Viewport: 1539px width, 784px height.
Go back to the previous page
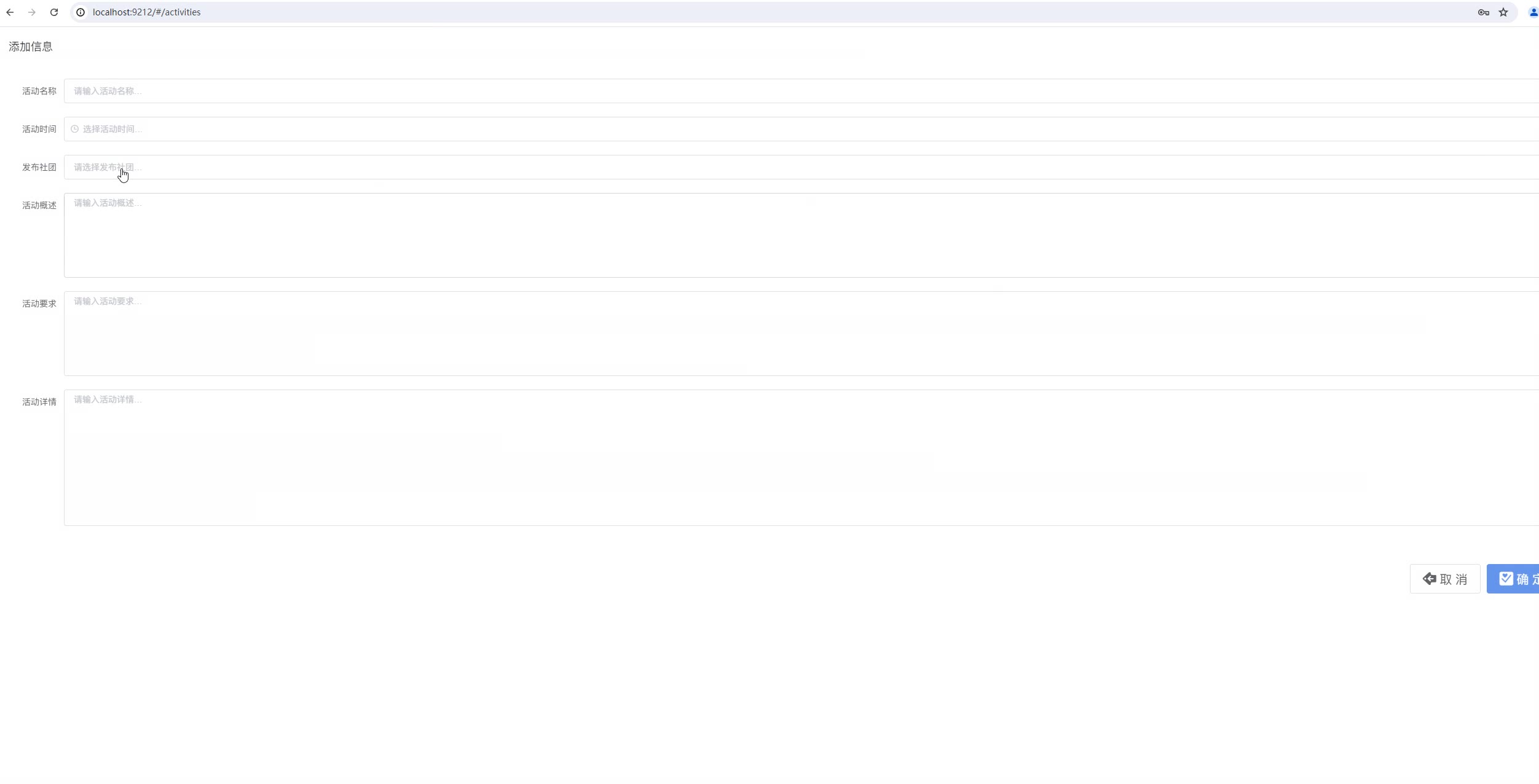(x=10, y=12)
